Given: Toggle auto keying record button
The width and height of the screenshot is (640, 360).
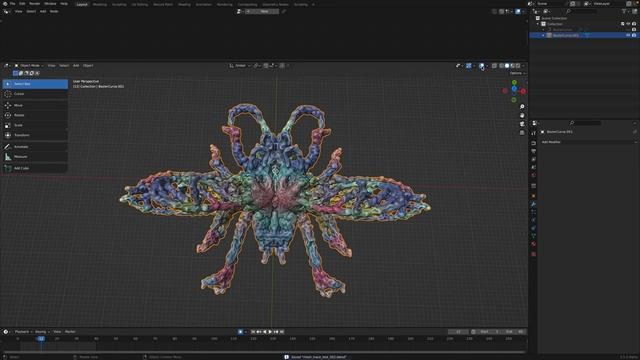Looking at the screenshot, I should pos(240,332).
